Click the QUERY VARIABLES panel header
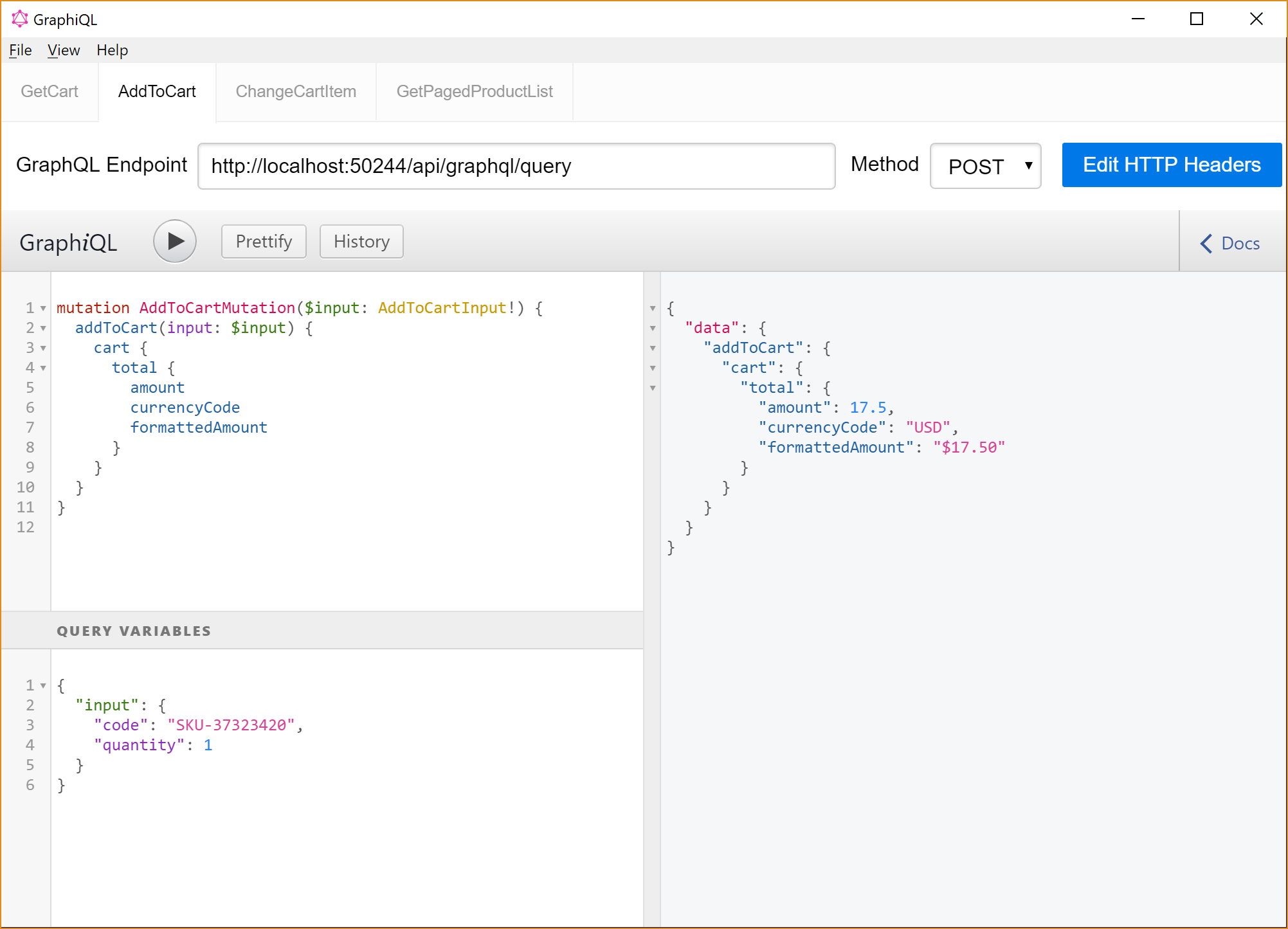The height and width of the screenshot is (929, 1288). point(322,631)
